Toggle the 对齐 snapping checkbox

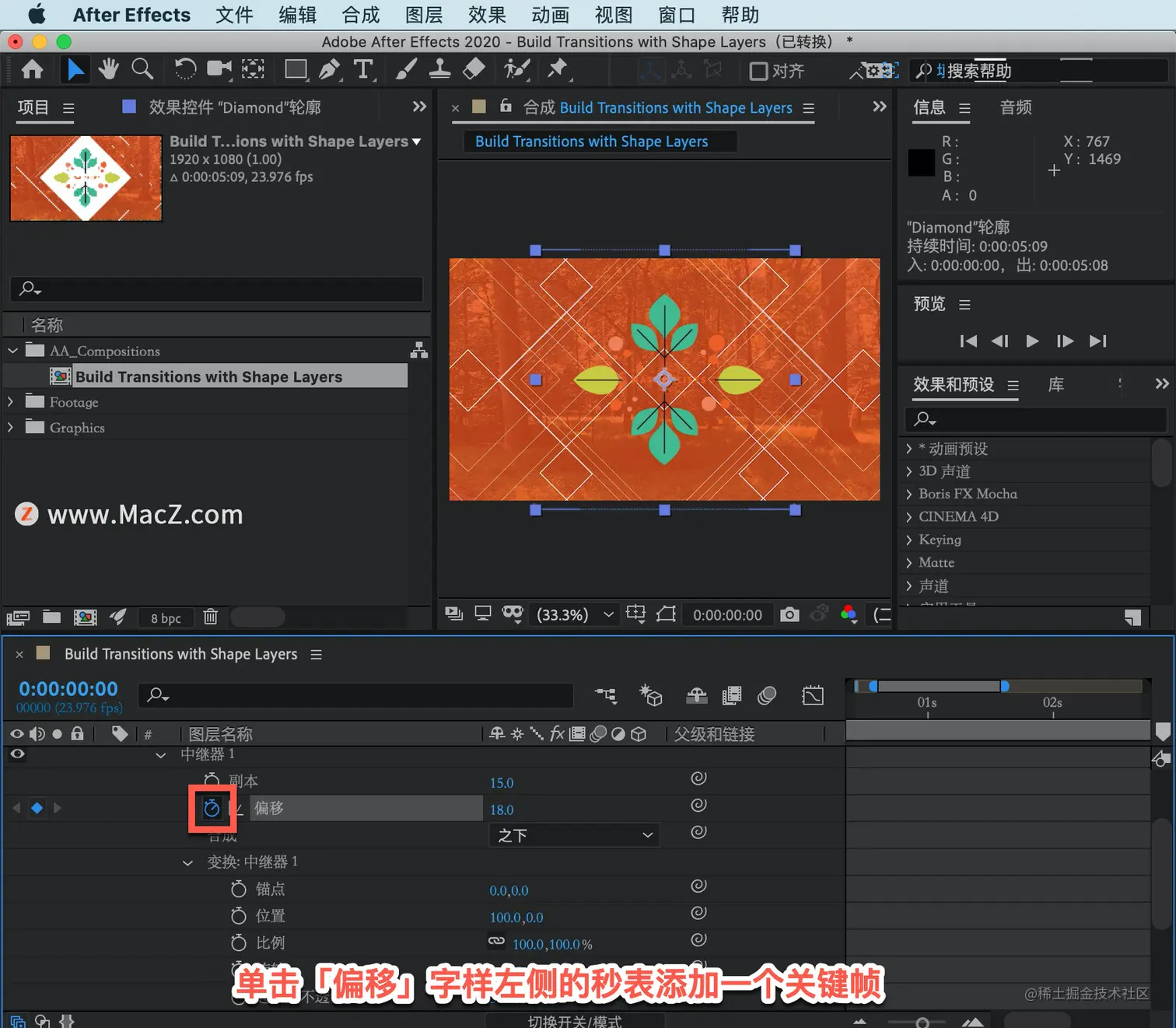click(758, 72)
